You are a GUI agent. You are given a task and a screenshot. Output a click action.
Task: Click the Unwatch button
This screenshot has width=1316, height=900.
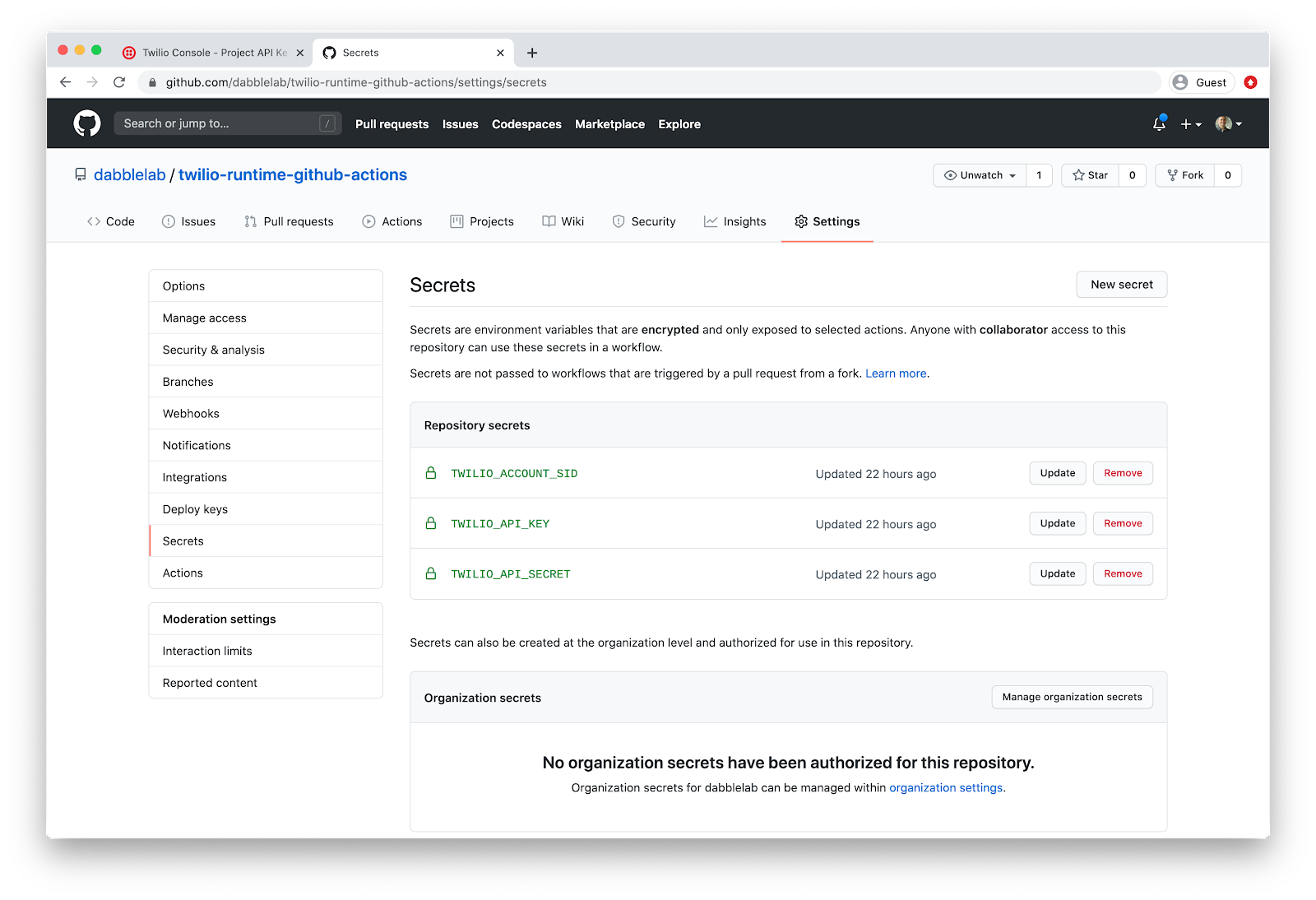(x=980, y=175)
